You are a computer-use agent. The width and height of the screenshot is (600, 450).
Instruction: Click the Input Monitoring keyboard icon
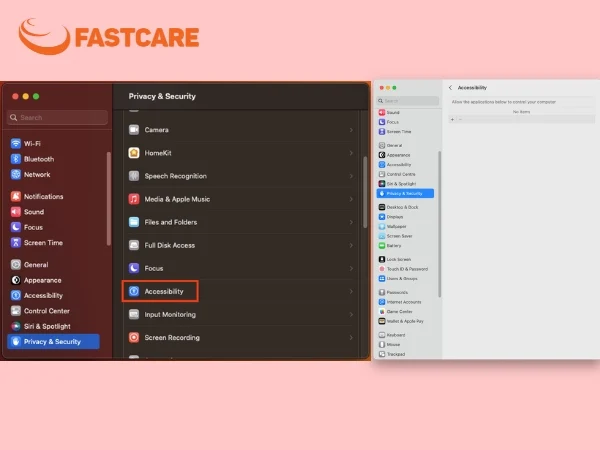tap(134, 315)
